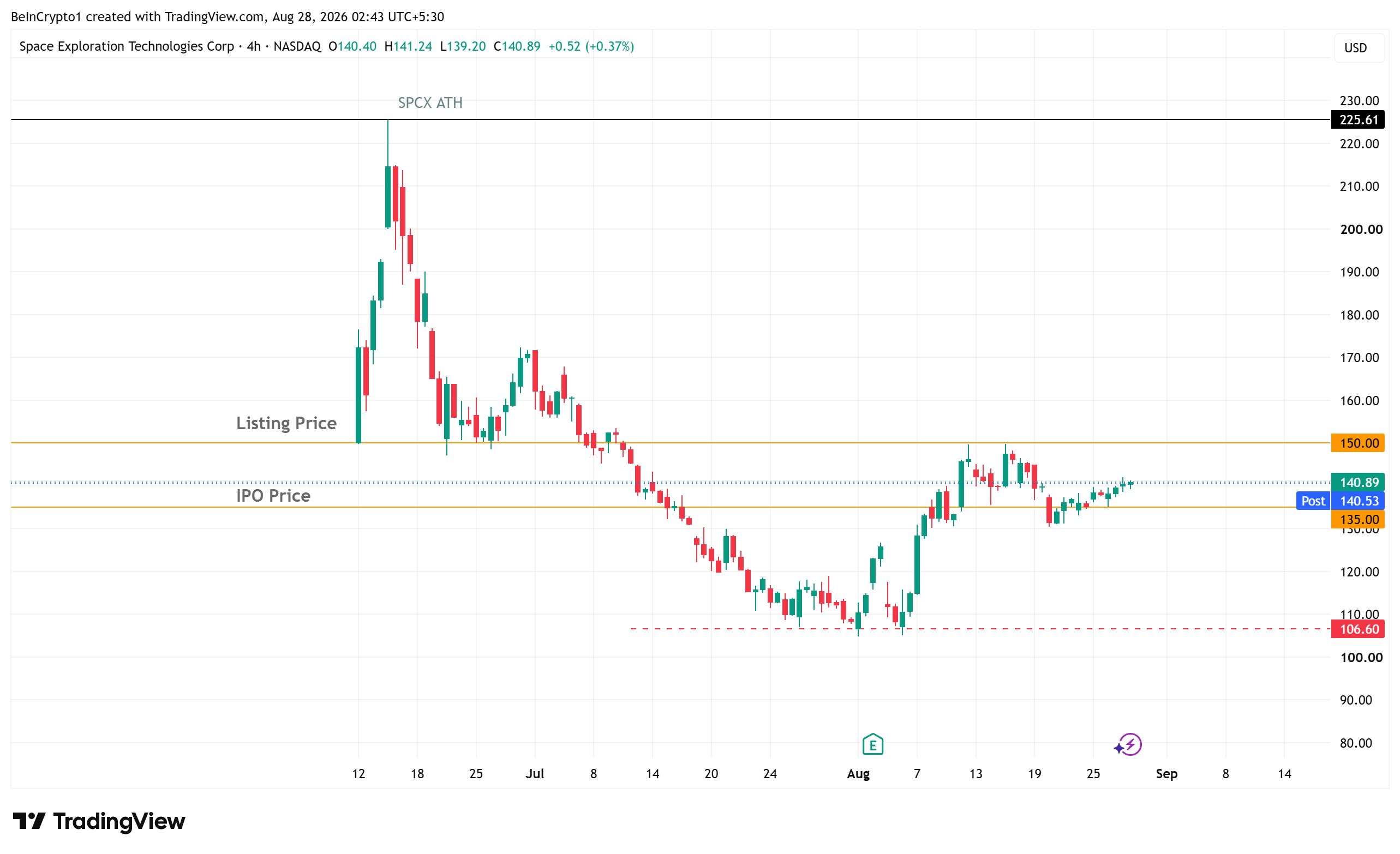
Task: Click the TradingView logo at bottom left
Action: click(99, 821)
